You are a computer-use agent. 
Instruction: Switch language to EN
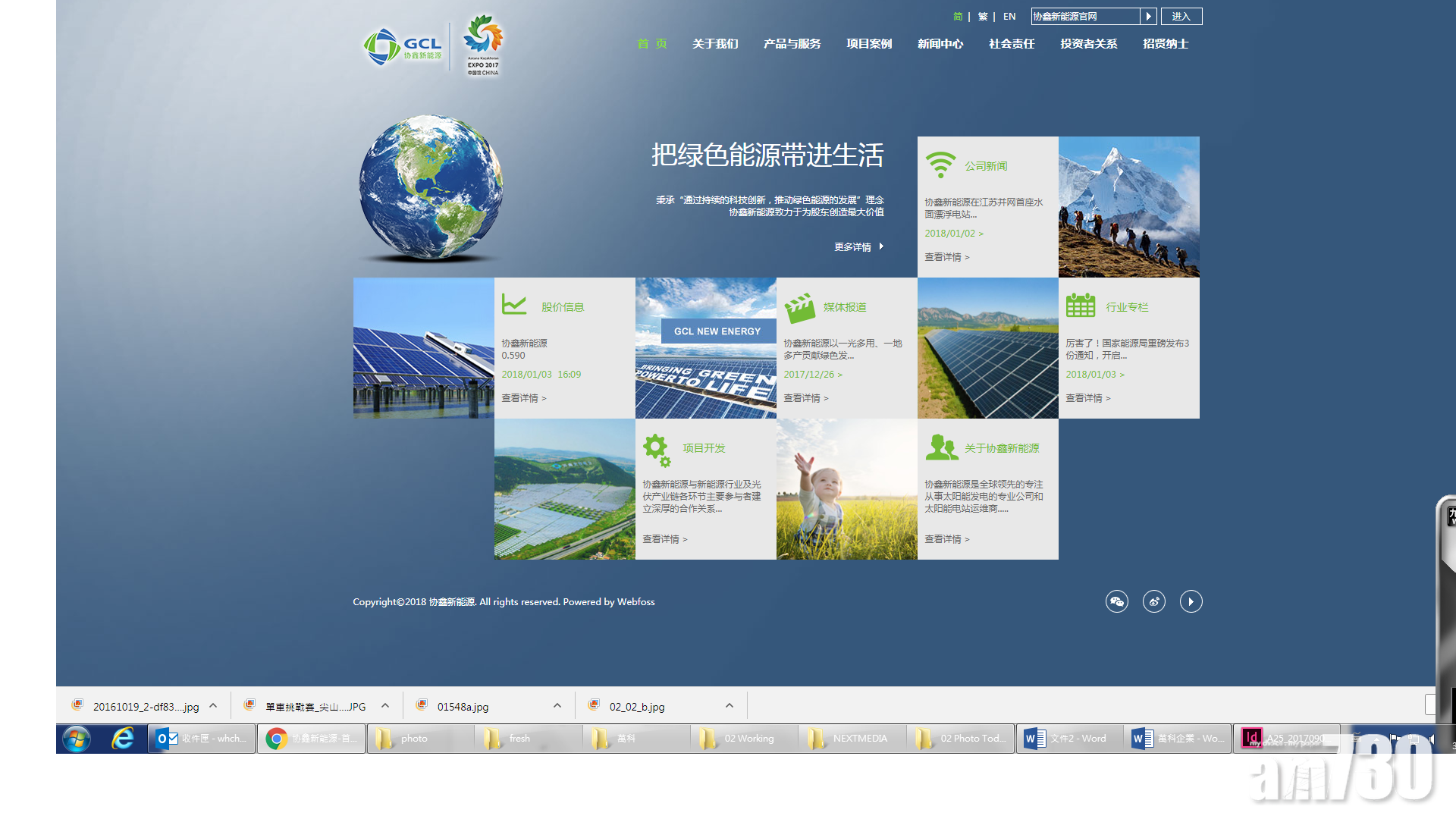[x=1009, y=16]
